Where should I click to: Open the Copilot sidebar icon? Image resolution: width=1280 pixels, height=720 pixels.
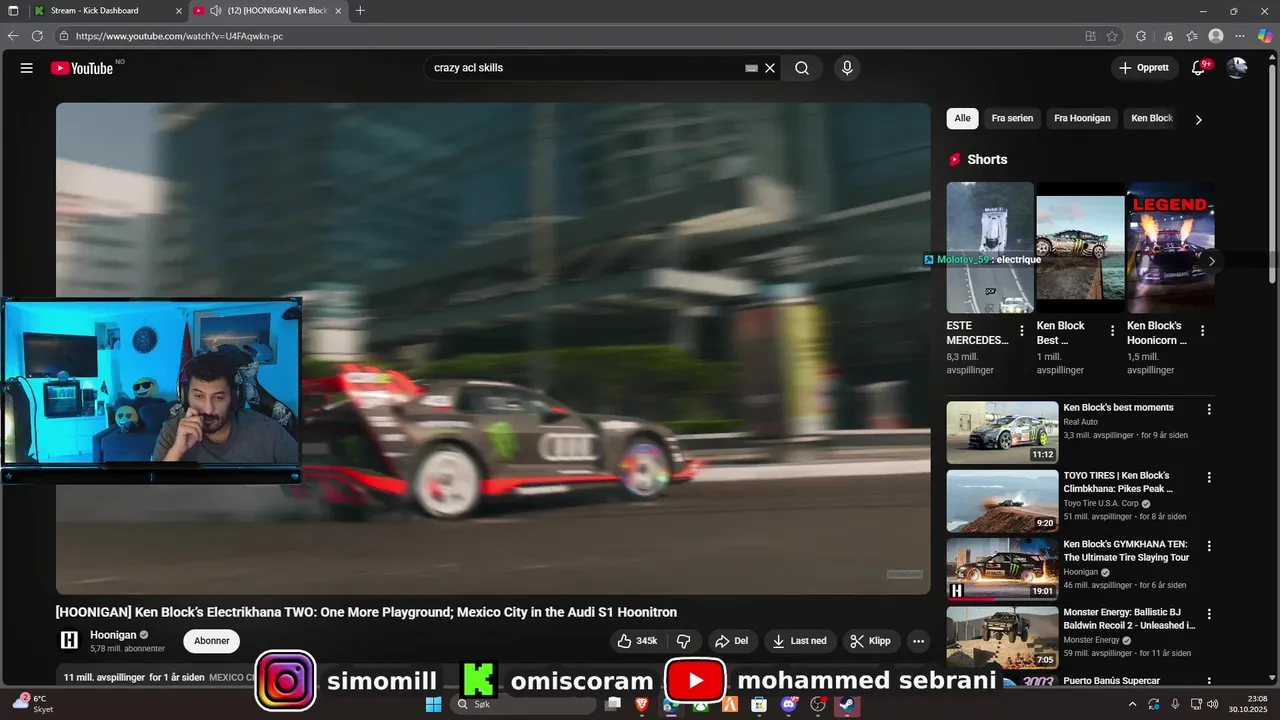1265,36
